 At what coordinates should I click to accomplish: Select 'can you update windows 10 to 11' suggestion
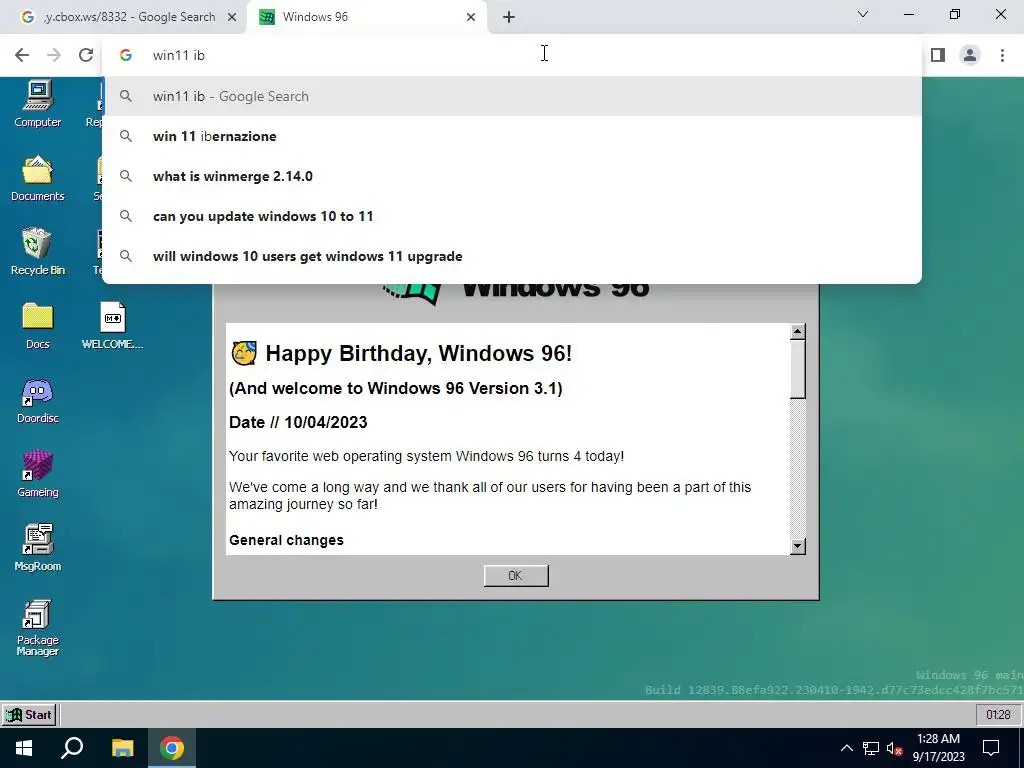tap(512, 216)
